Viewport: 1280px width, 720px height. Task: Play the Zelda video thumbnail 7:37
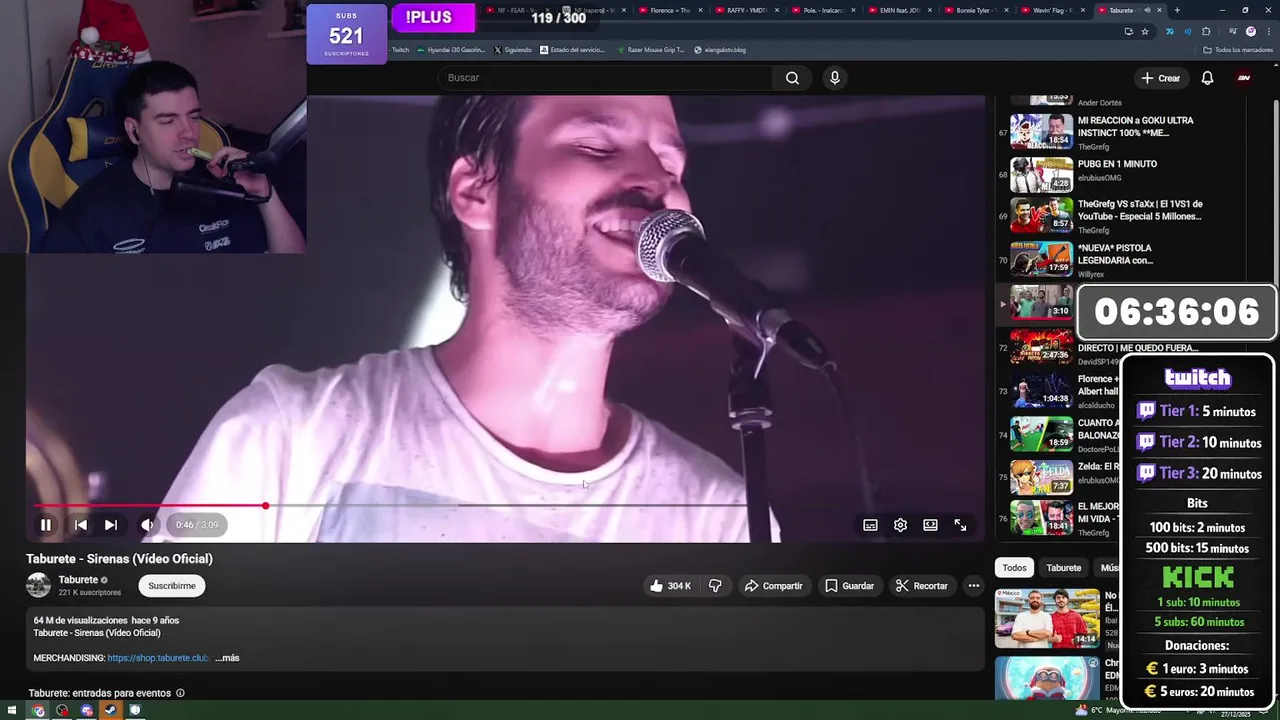click(1041, 478)
